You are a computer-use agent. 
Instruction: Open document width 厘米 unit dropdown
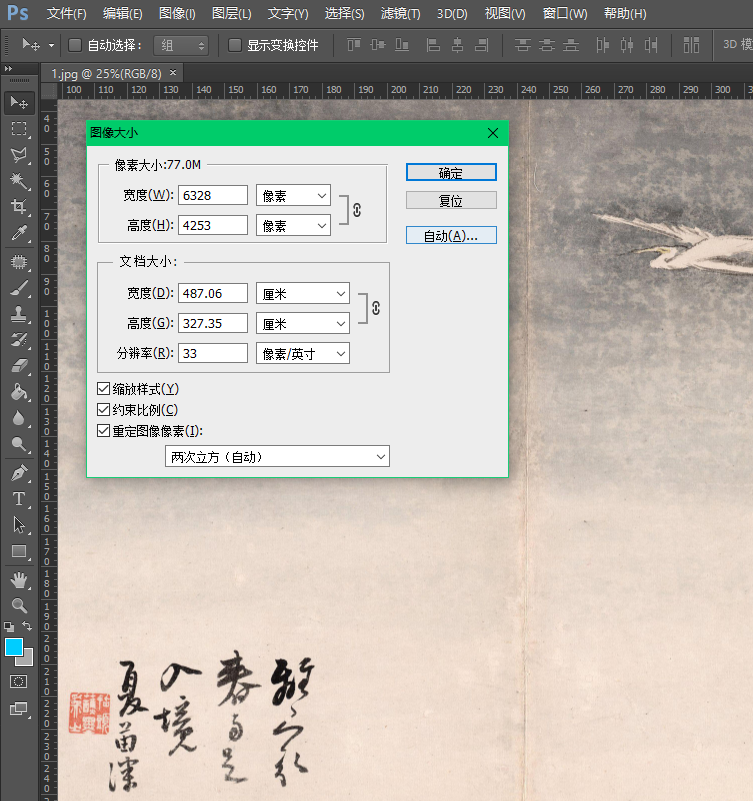303,293
